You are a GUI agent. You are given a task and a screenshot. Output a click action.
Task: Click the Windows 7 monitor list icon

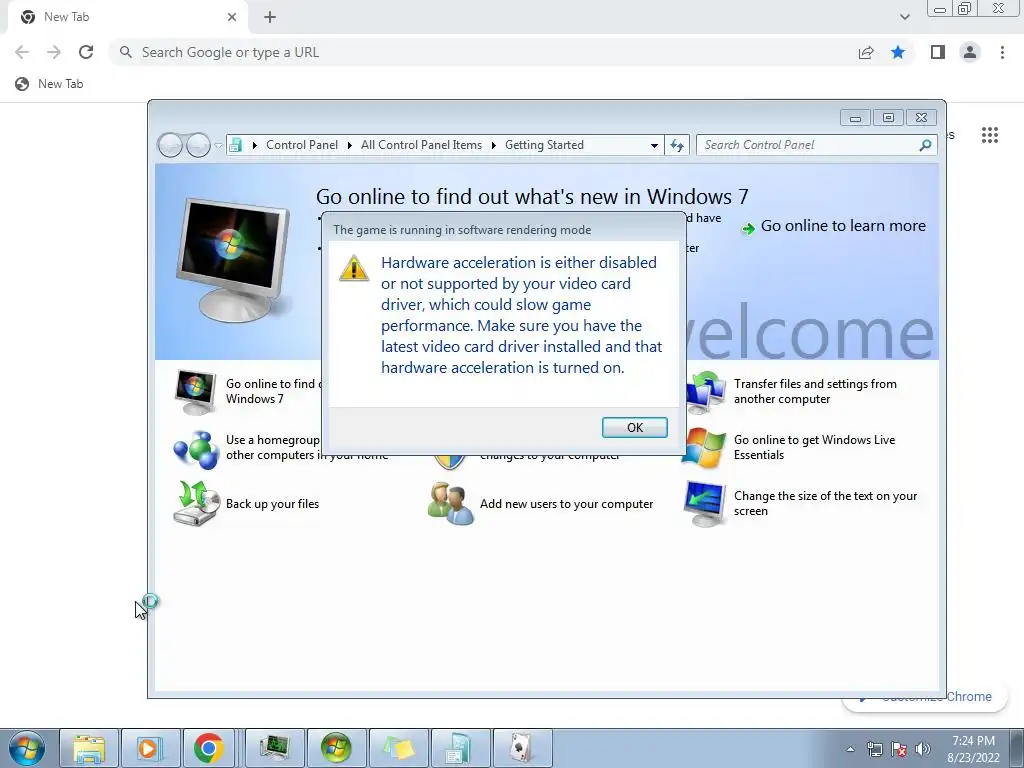195,392
